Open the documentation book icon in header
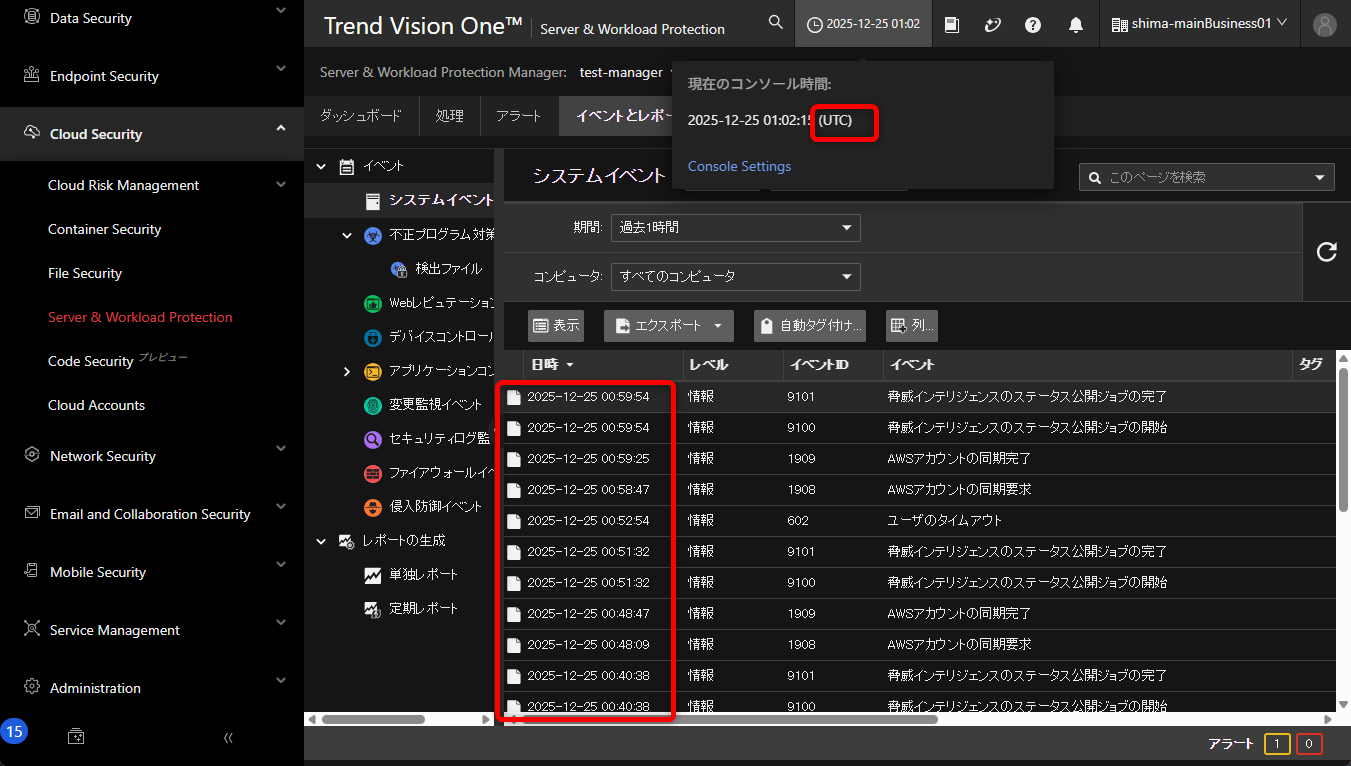1351x766 pixels. coord(952,25)
